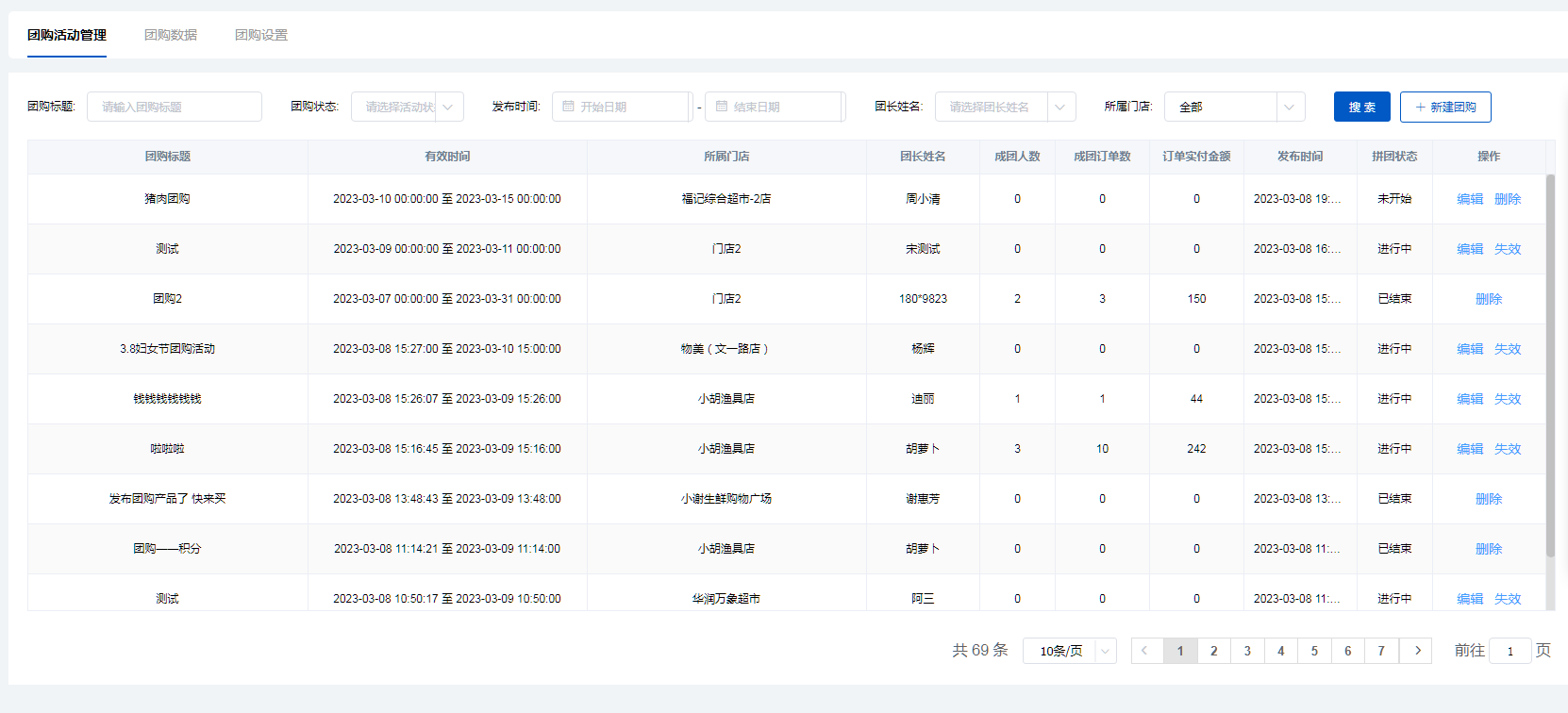Click 删除 for 团购——积分 row
The image size is (1568, 713).
[1489, 549]
